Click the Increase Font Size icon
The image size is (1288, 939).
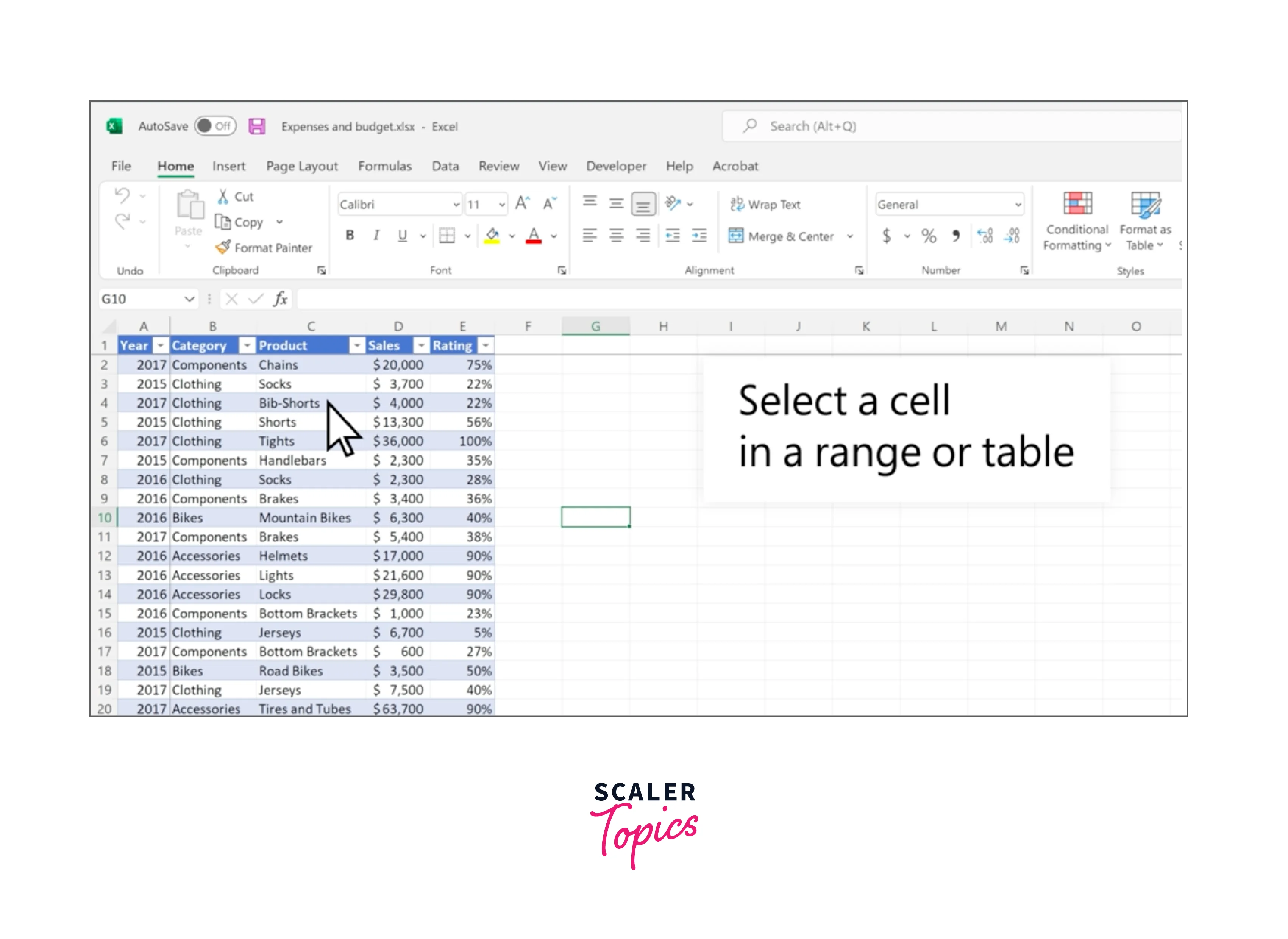[522, 203]
